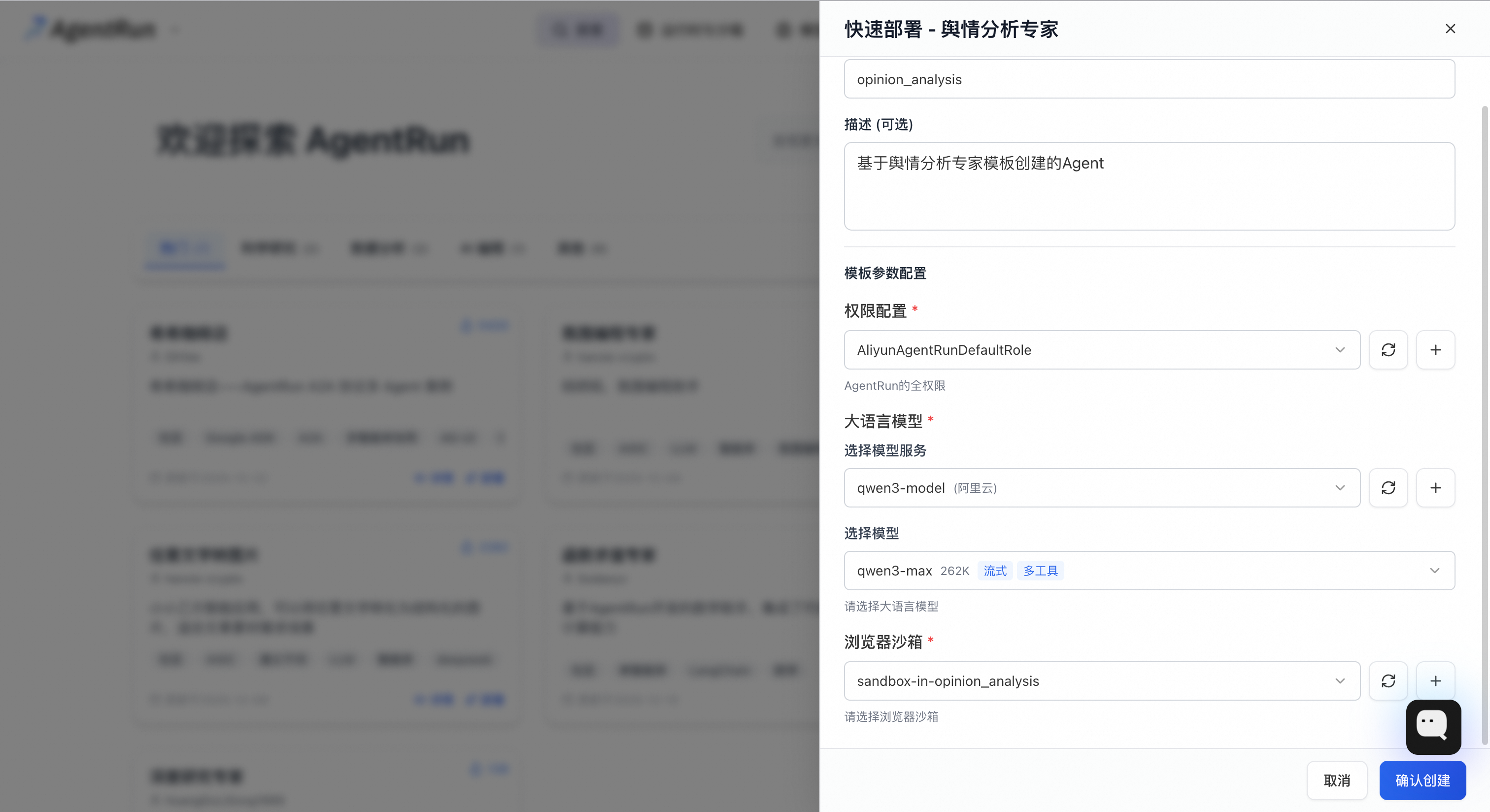Image resolution: width=1490 pixels, height=812 pixels.
Task: Click into the 描述 description textarea
Action: [x=1150, y=186]
